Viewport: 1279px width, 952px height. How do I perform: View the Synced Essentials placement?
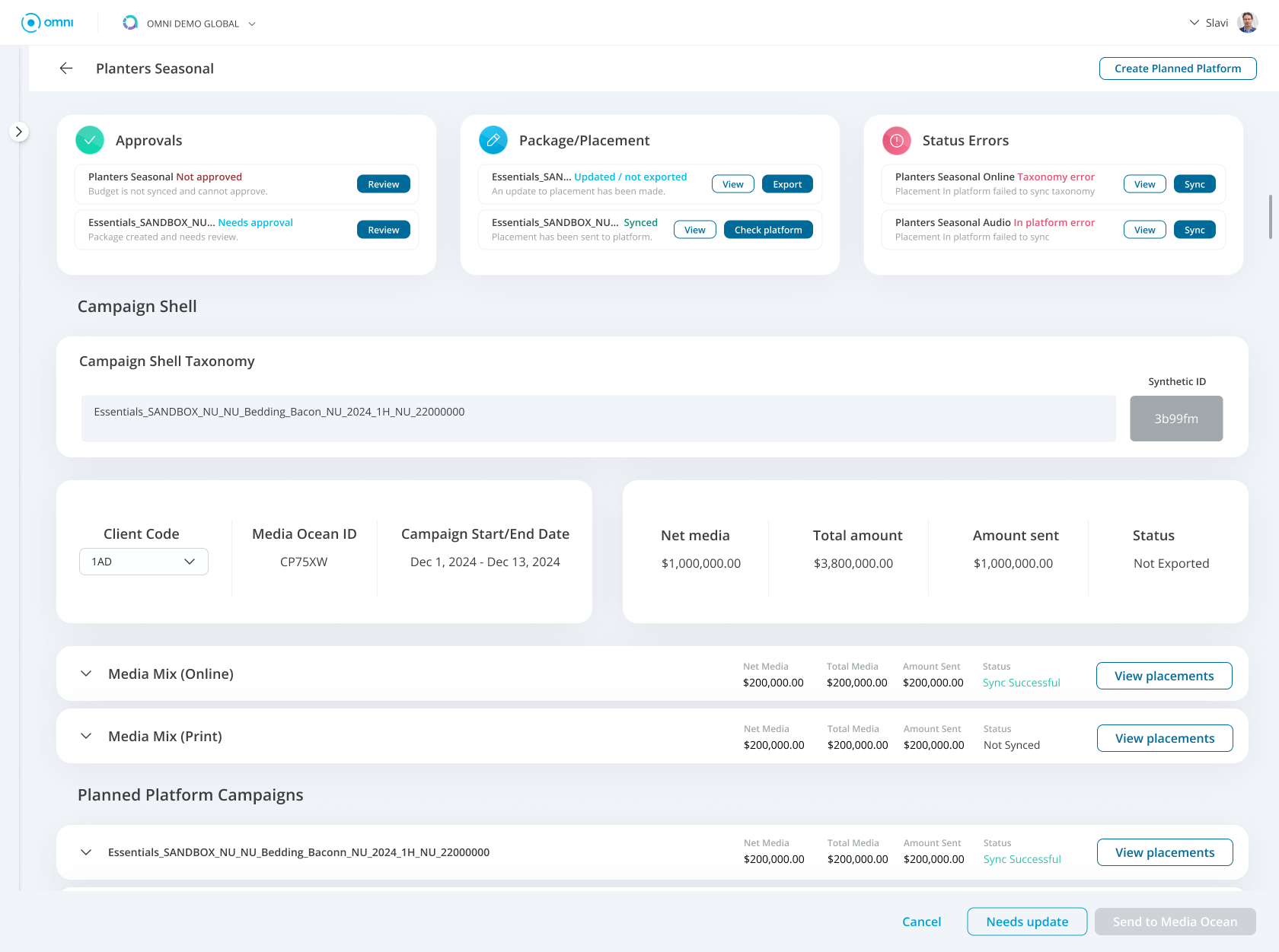click(x=695, y=230)
